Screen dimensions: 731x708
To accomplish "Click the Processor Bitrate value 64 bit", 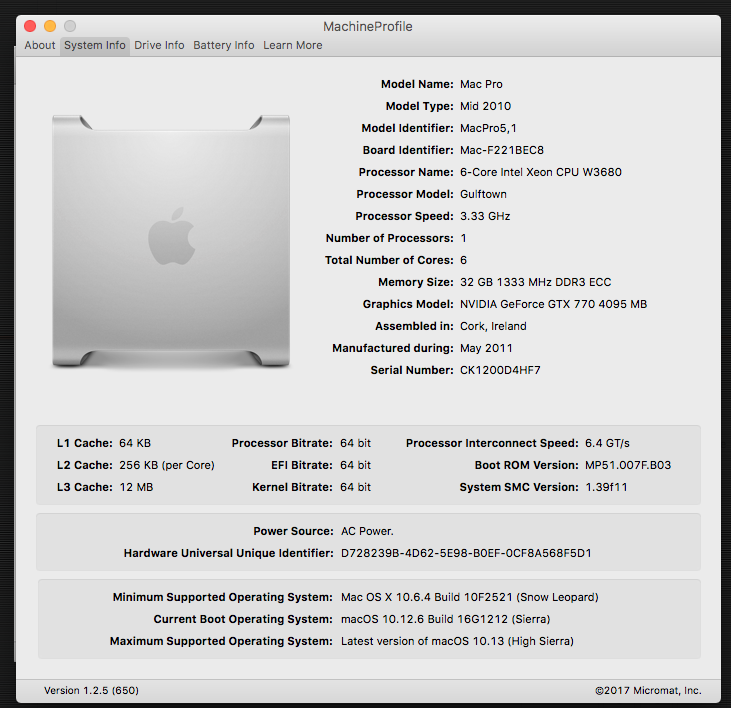I will 355,443.
